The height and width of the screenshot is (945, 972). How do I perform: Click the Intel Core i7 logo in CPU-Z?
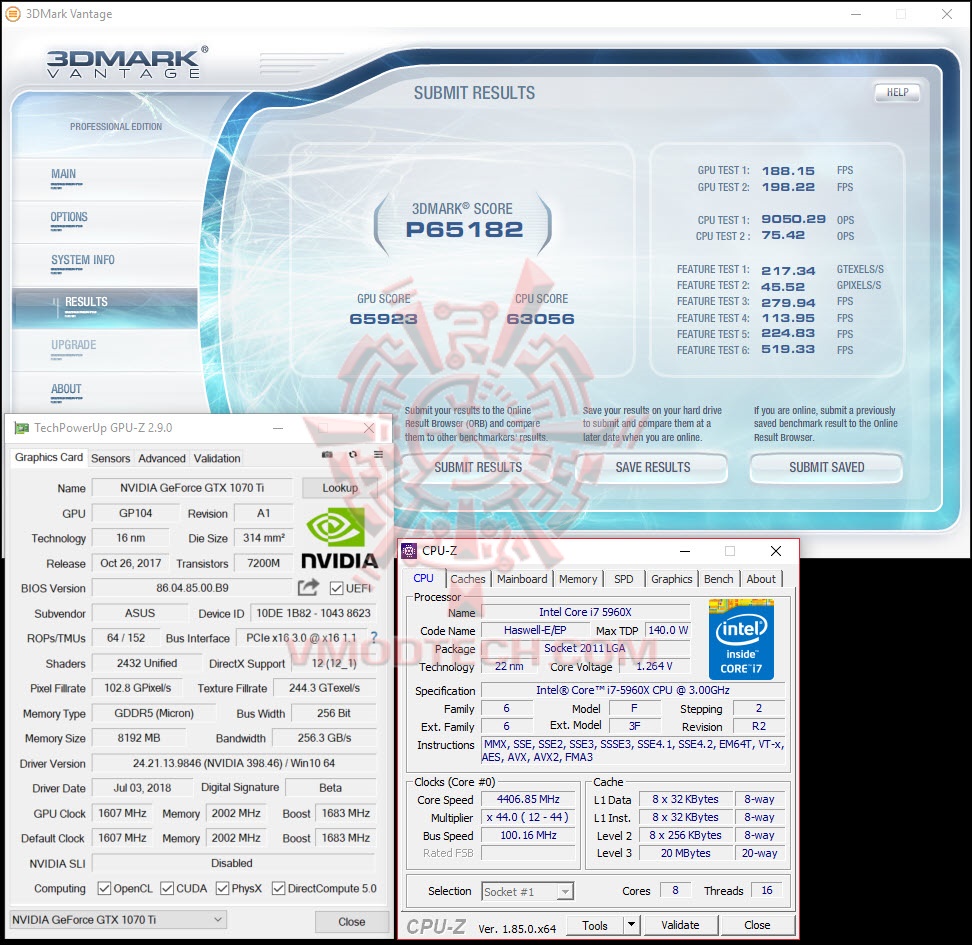(741, 639)
